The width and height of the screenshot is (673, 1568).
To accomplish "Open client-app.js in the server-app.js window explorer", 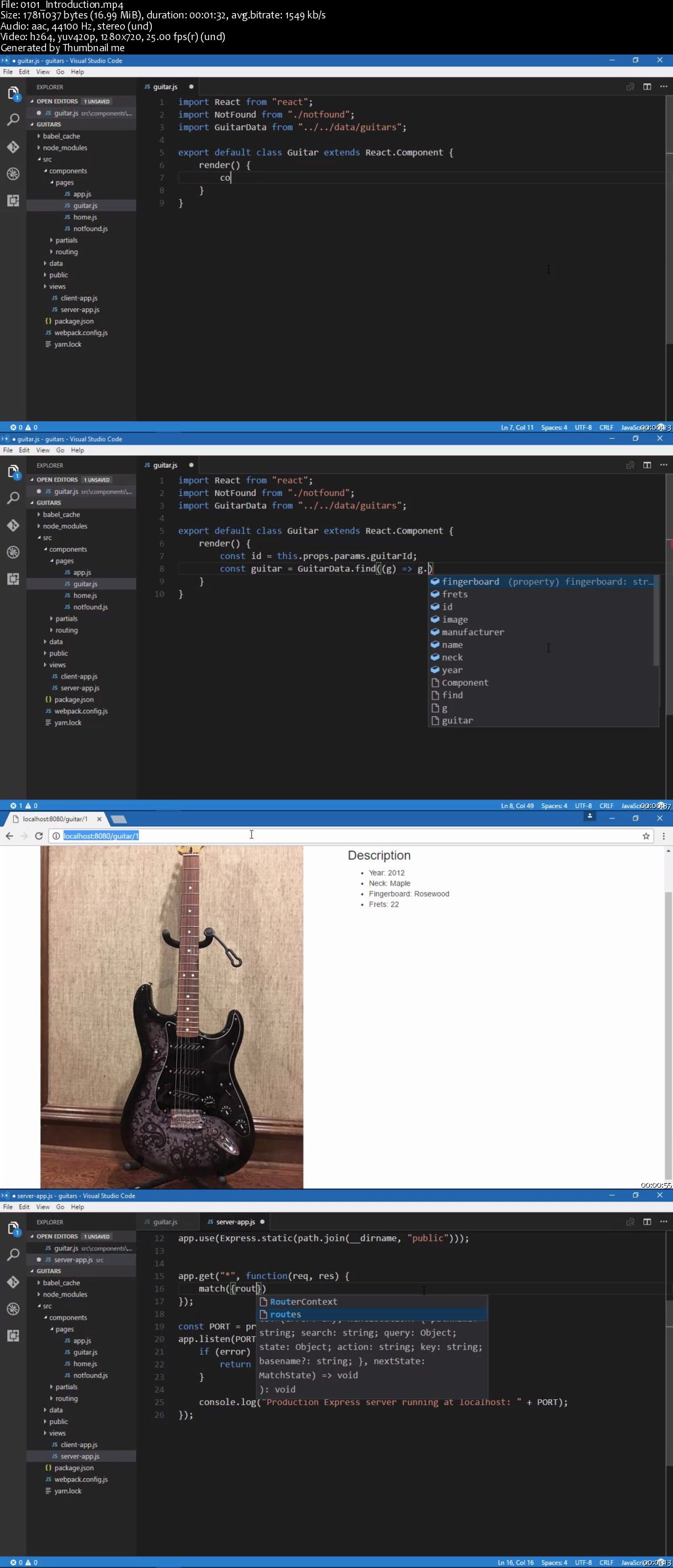I will [x=79, y=1445].
